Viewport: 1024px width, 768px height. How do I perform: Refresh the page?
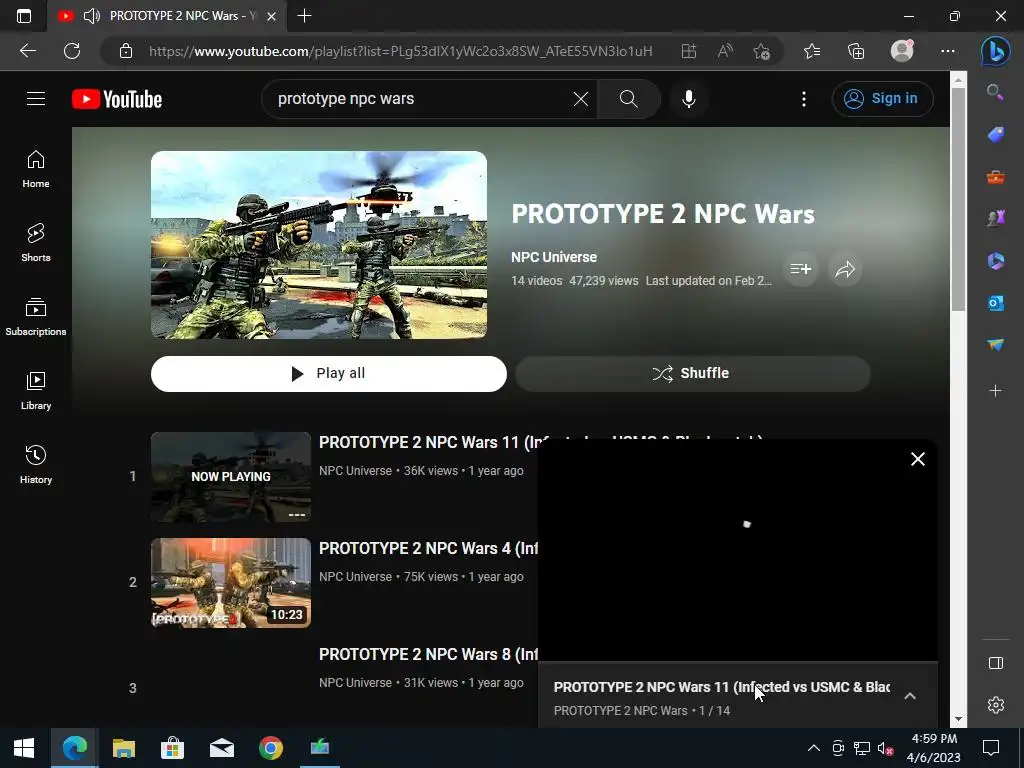click(72, 51)
